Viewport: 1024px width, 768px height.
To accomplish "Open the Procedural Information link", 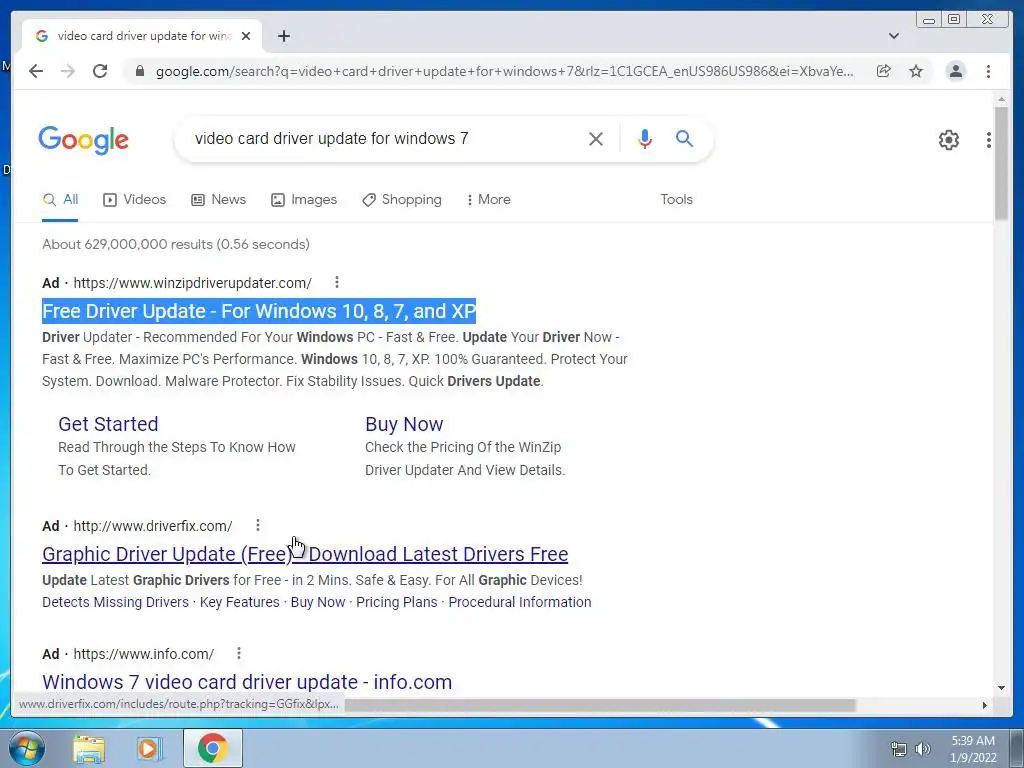I will 520,602.
